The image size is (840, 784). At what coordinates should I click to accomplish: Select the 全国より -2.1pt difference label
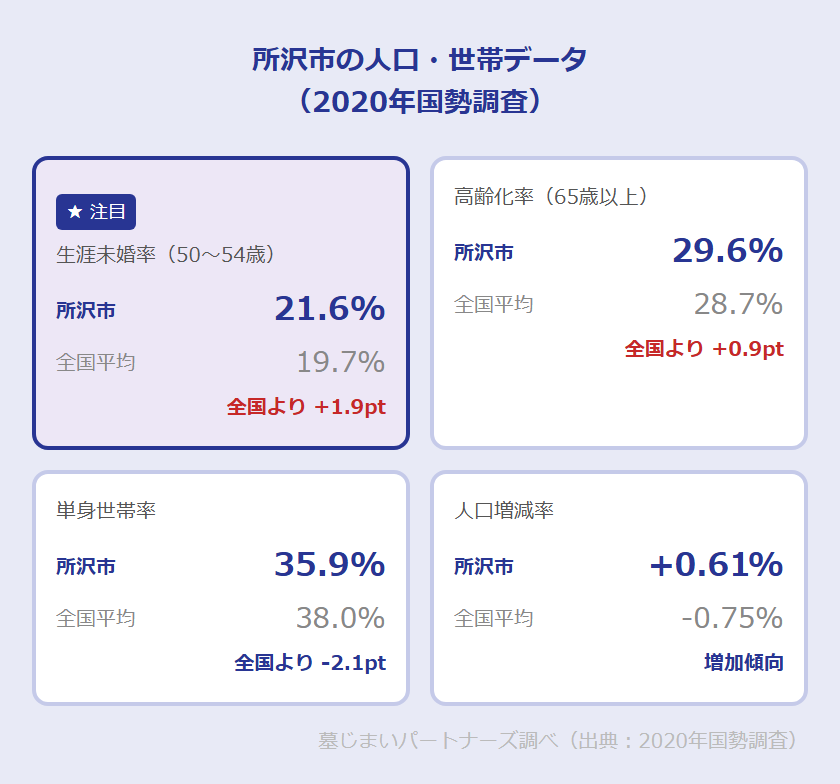pyautogui.click(x=310, y=663)
